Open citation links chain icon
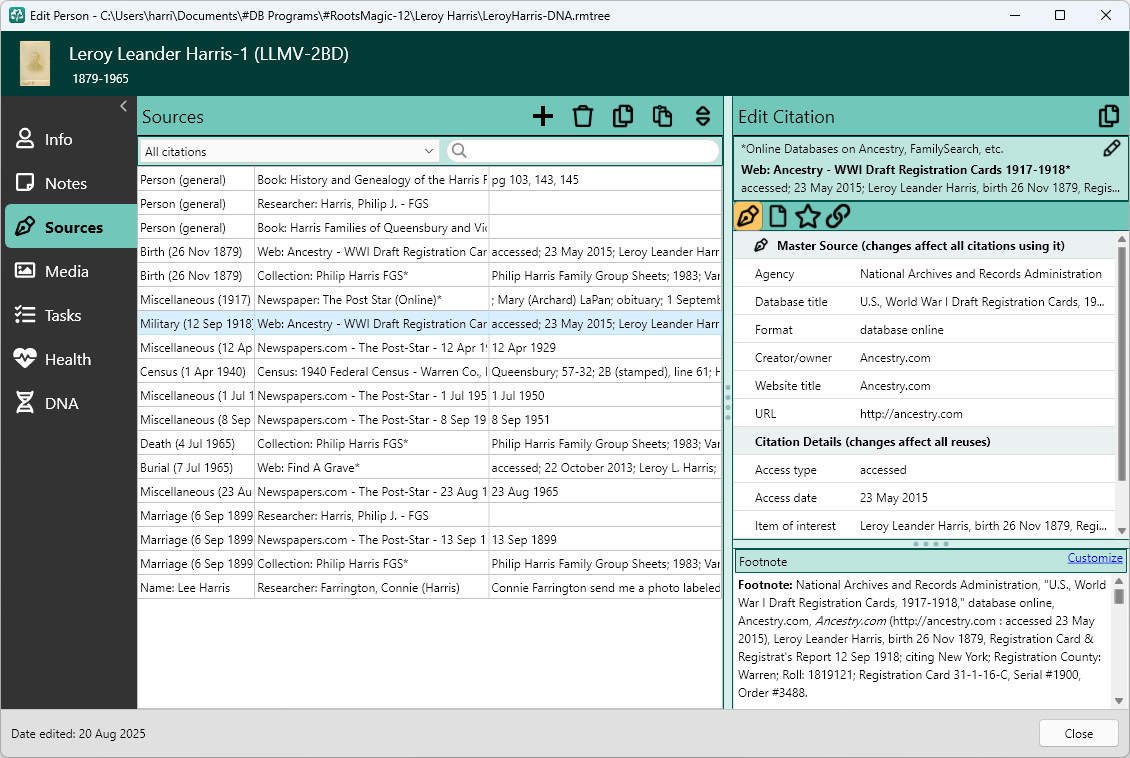Viewport: 1130px width, 758px height. point(837,215)
